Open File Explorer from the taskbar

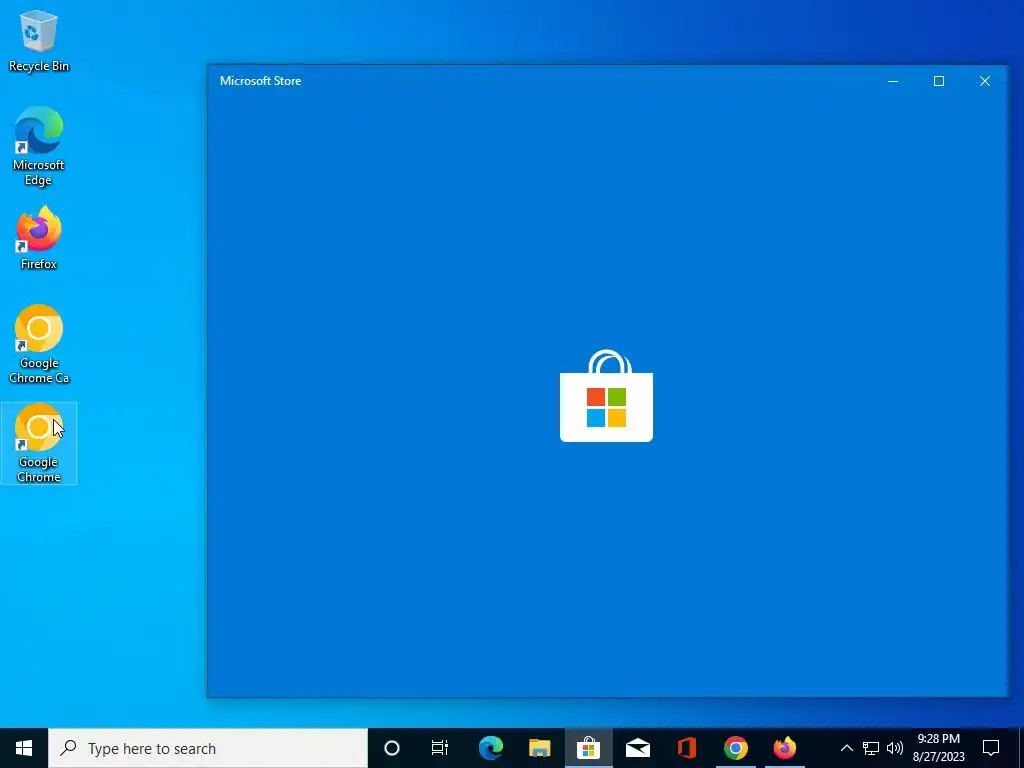pos(539,748)
